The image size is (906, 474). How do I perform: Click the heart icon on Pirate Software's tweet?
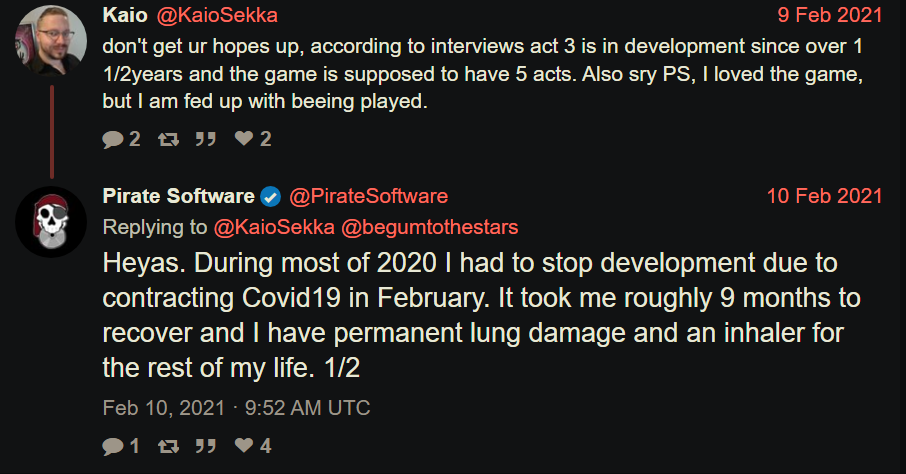243,446
